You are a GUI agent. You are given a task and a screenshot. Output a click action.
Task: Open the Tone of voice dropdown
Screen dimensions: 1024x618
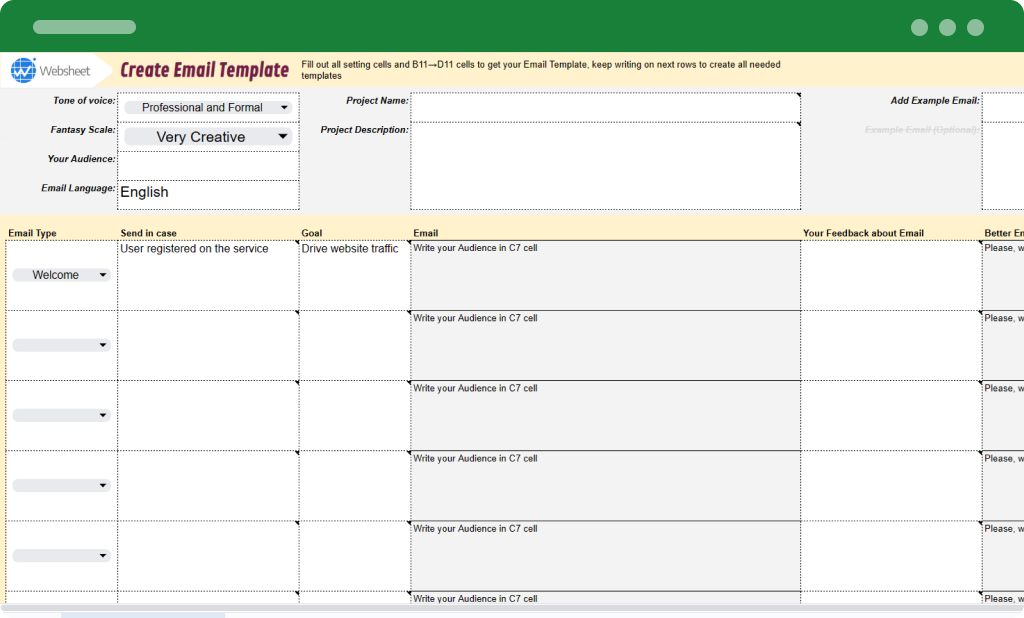[208, 107]
